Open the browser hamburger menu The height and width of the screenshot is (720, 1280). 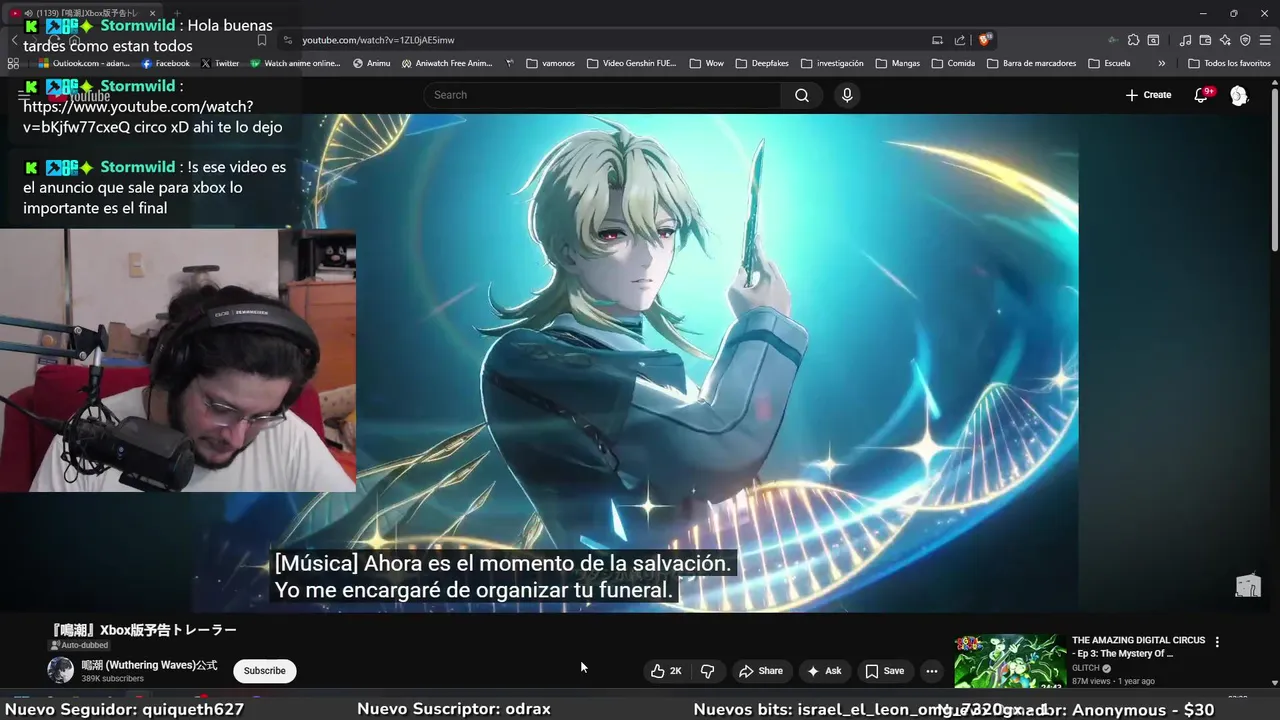(1265, 40)
